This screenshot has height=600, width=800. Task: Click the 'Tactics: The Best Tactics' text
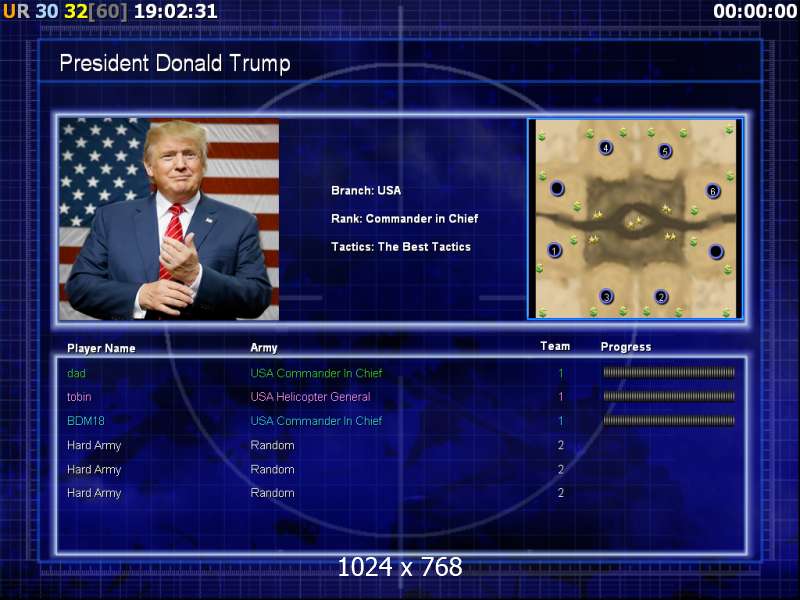click(x=401, y=247)
